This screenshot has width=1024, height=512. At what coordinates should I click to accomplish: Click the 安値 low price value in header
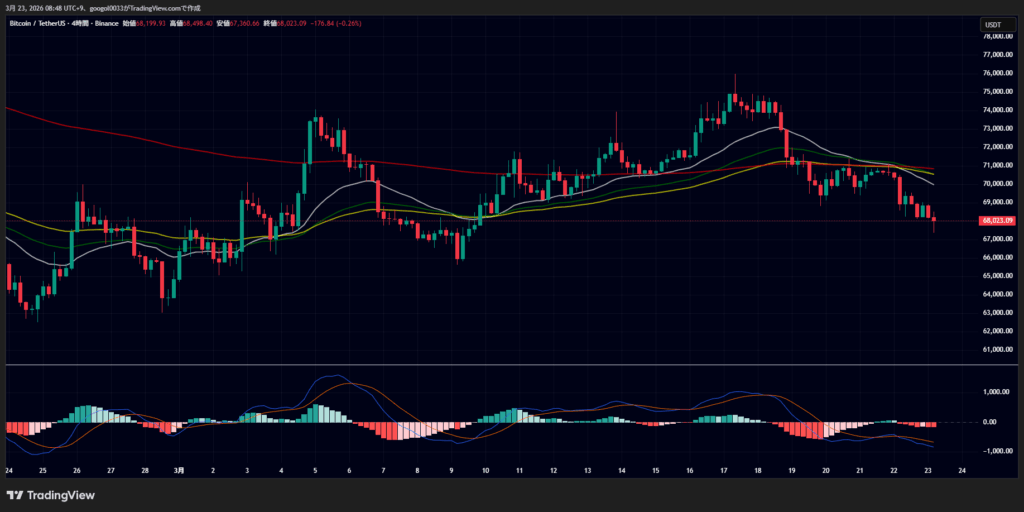(x=242, y=24)
